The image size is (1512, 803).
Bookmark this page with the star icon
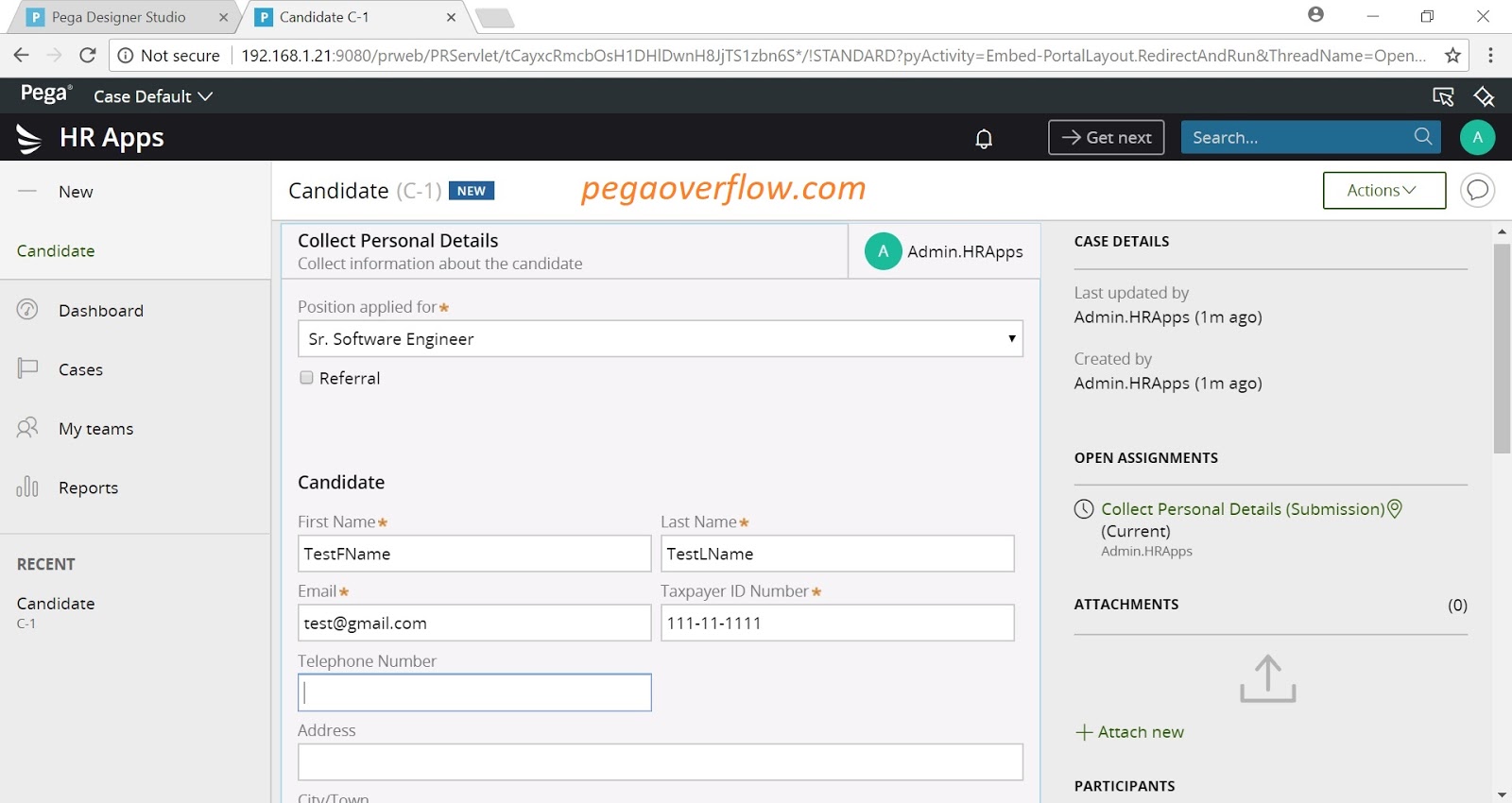1452,56
